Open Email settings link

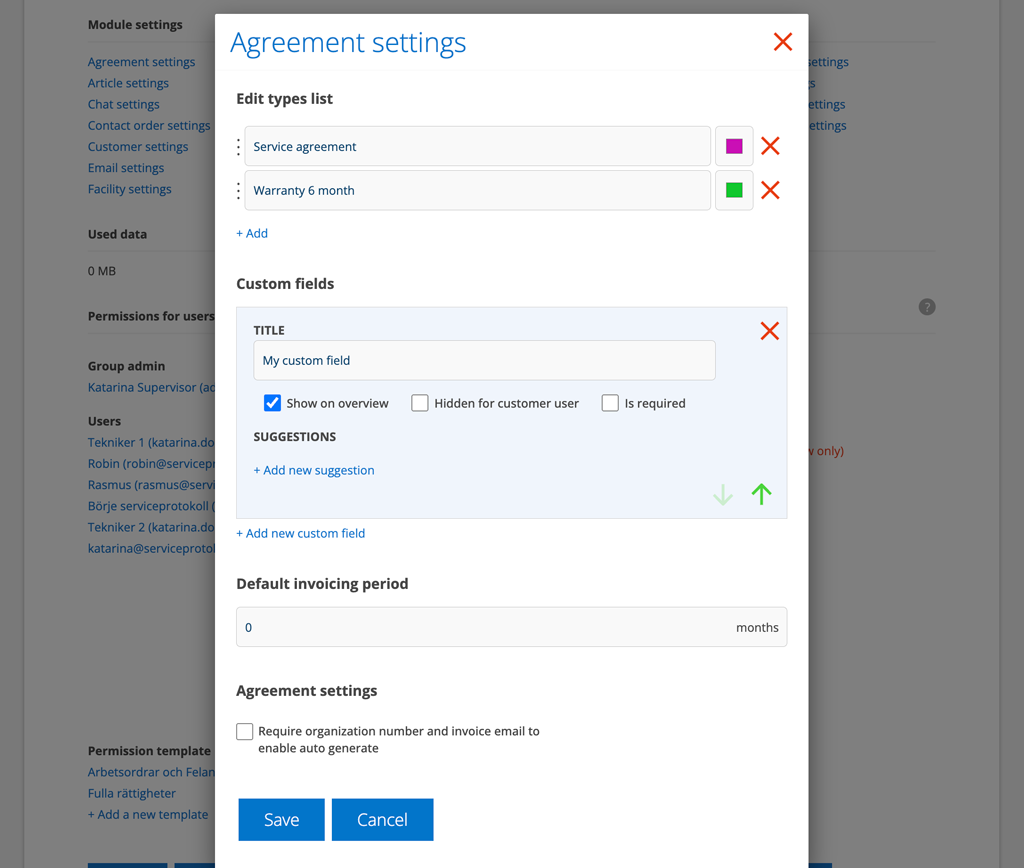pos(126,168)
